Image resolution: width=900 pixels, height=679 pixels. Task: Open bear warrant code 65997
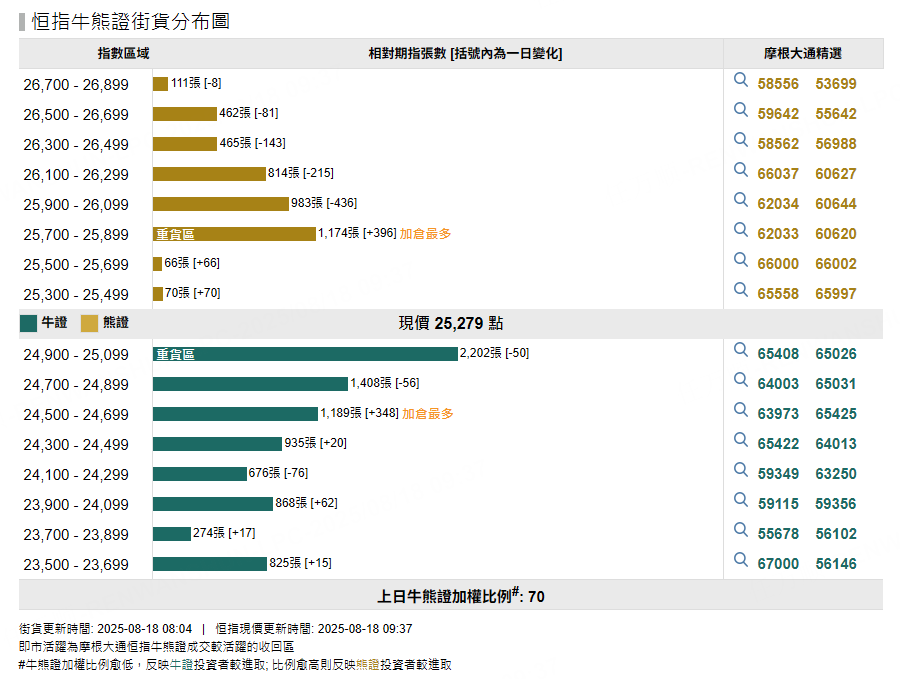pyautogui.click(x=836, y=293)
